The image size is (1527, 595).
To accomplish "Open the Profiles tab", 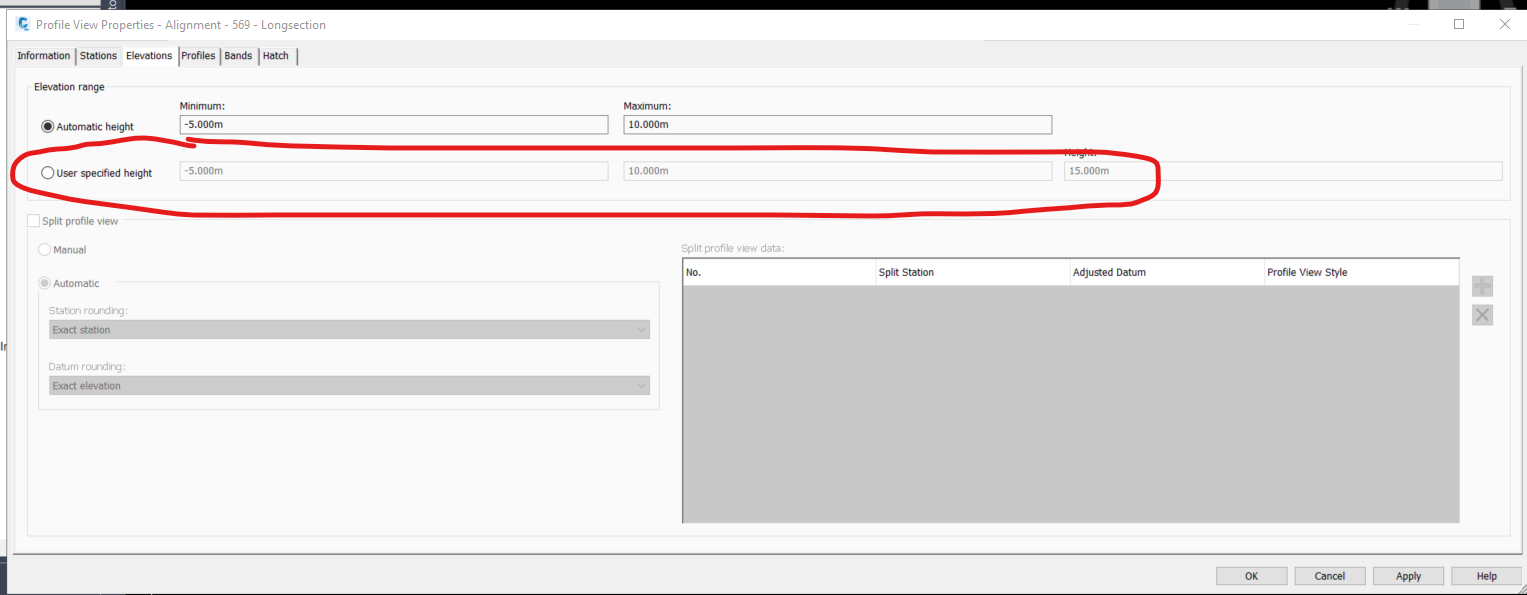I will pyautogui.click(x=198, y=56).
